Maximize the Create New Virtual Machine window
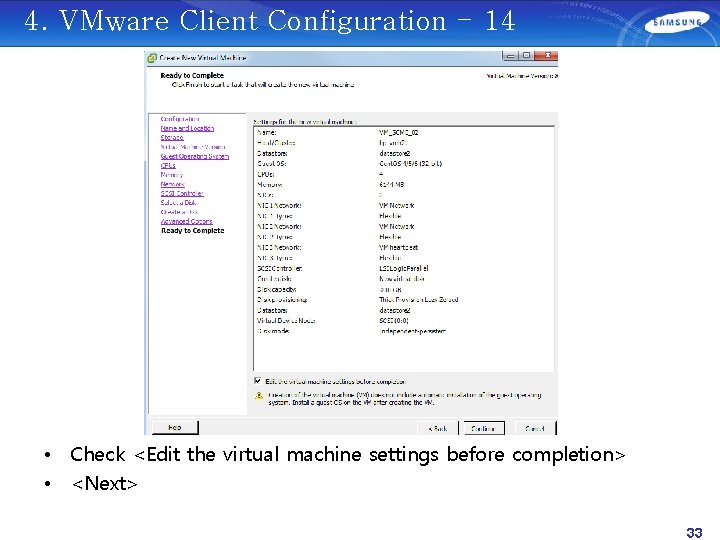Viewport: 720px width, 540px height. (526, 56)
